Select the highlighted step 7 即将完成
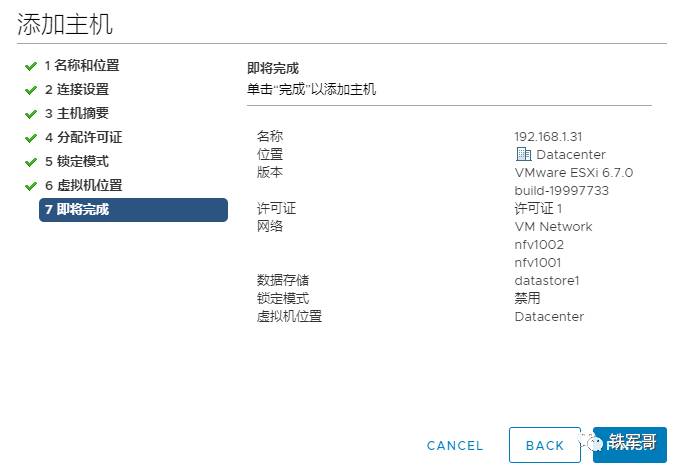The image size is (679, 471). [133, 210]
